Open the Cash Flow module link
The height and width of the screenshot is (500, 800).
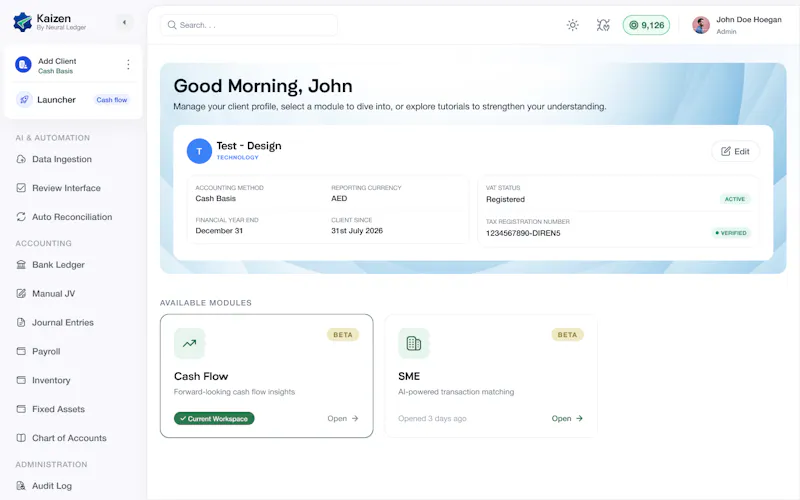point(343,418)
